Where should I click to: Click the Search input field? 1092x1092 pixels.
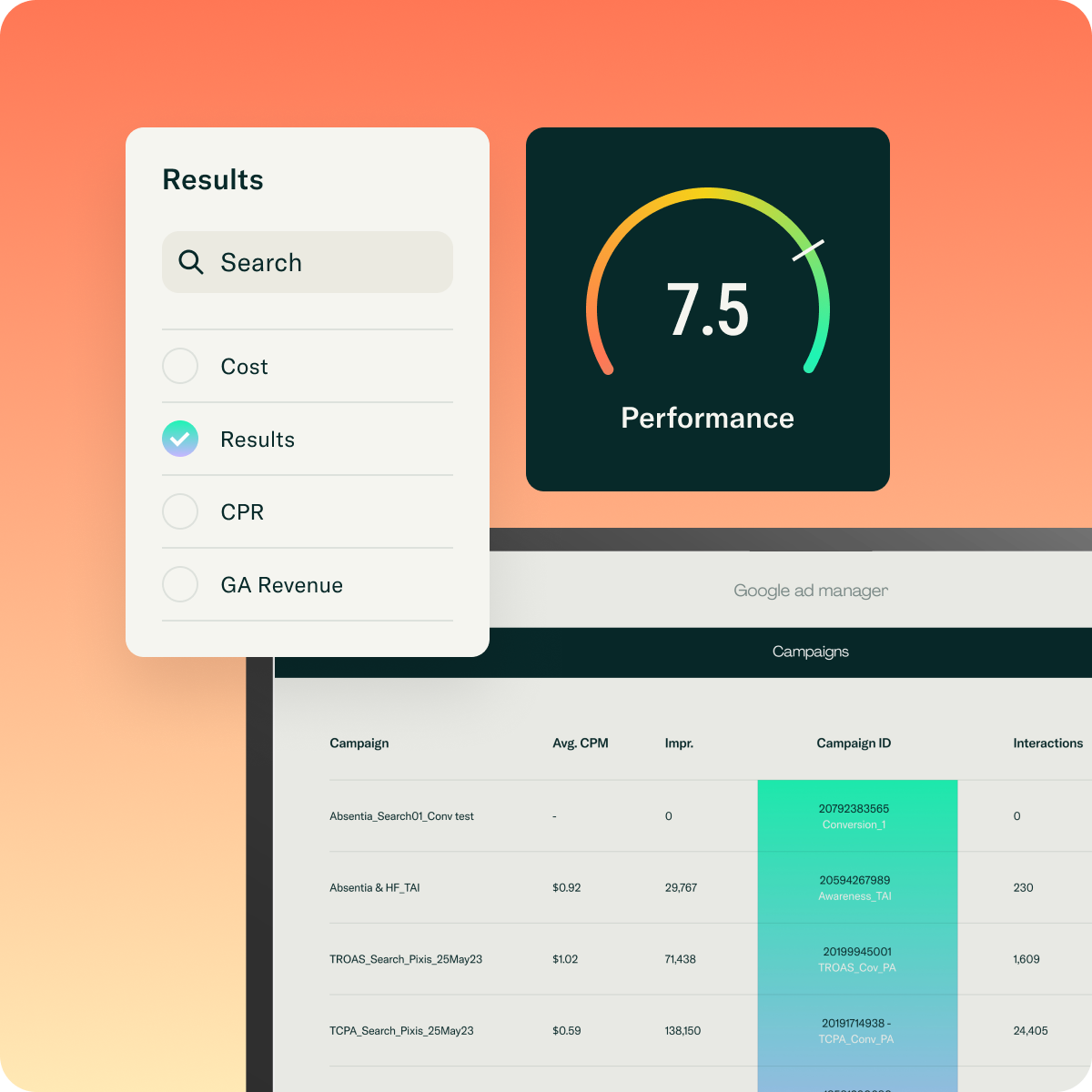308,262
